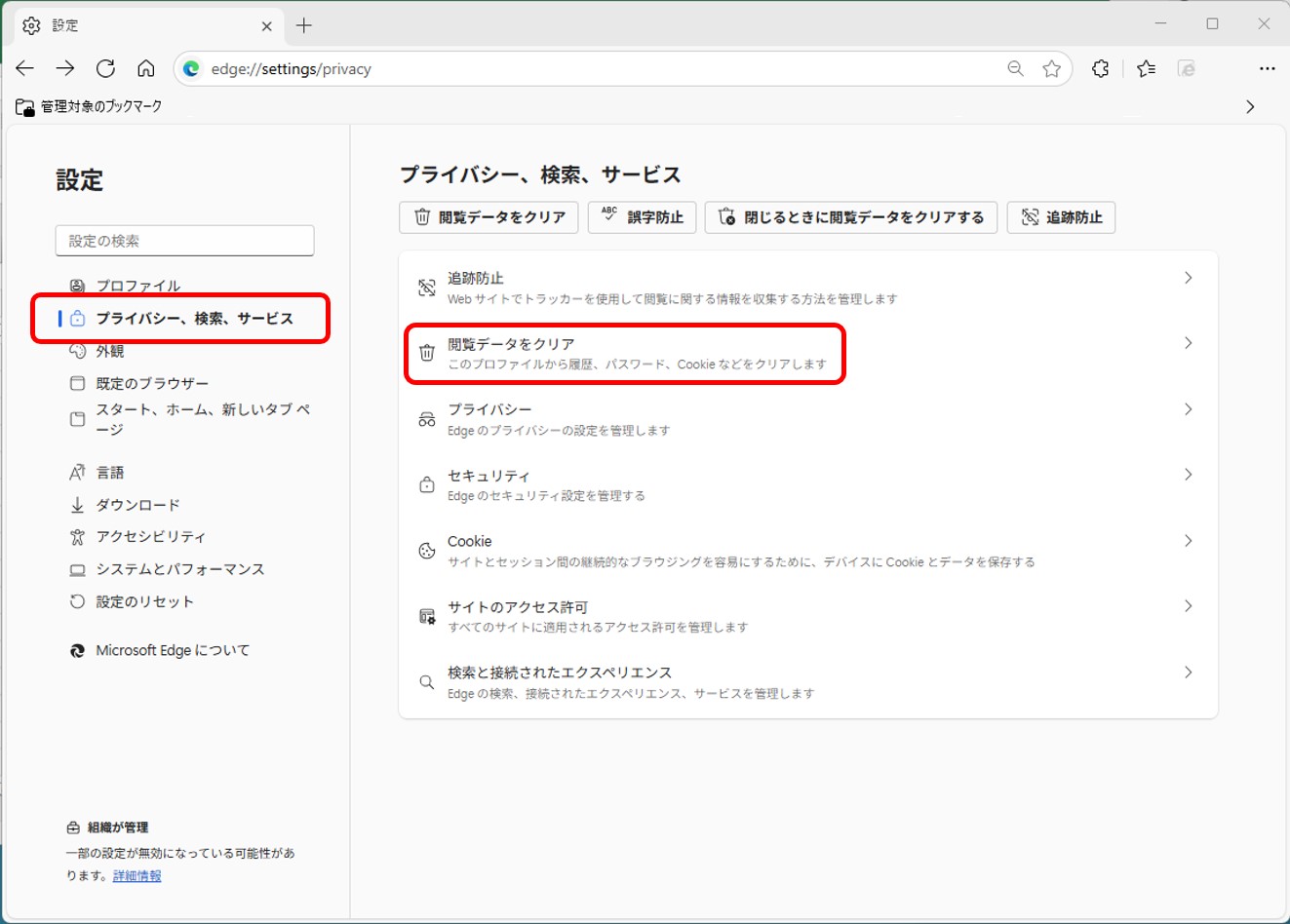1290x924 pixels.
Task: Click the 閉じるときに閲覧データをクリアする button
Action: pos(851,217)
